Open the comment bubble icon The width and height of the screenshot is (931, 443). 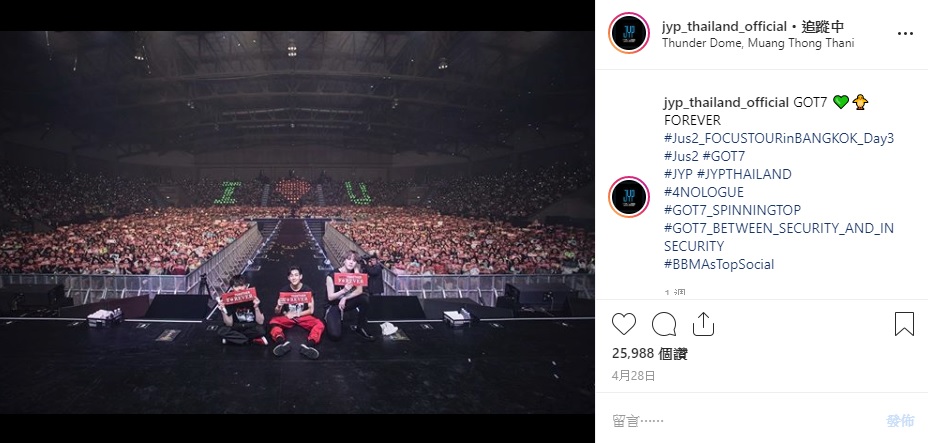[x=664, y=324]
